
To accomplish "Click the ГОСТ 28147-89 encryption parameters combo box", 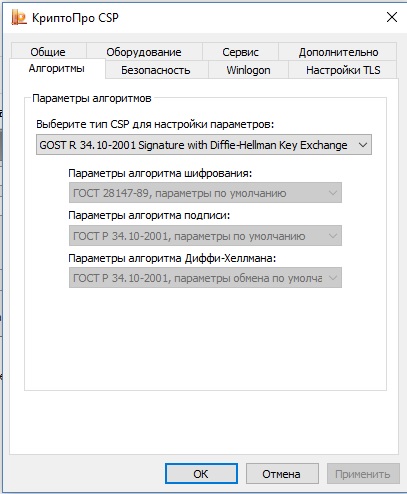I will click(x=205, y=193).
